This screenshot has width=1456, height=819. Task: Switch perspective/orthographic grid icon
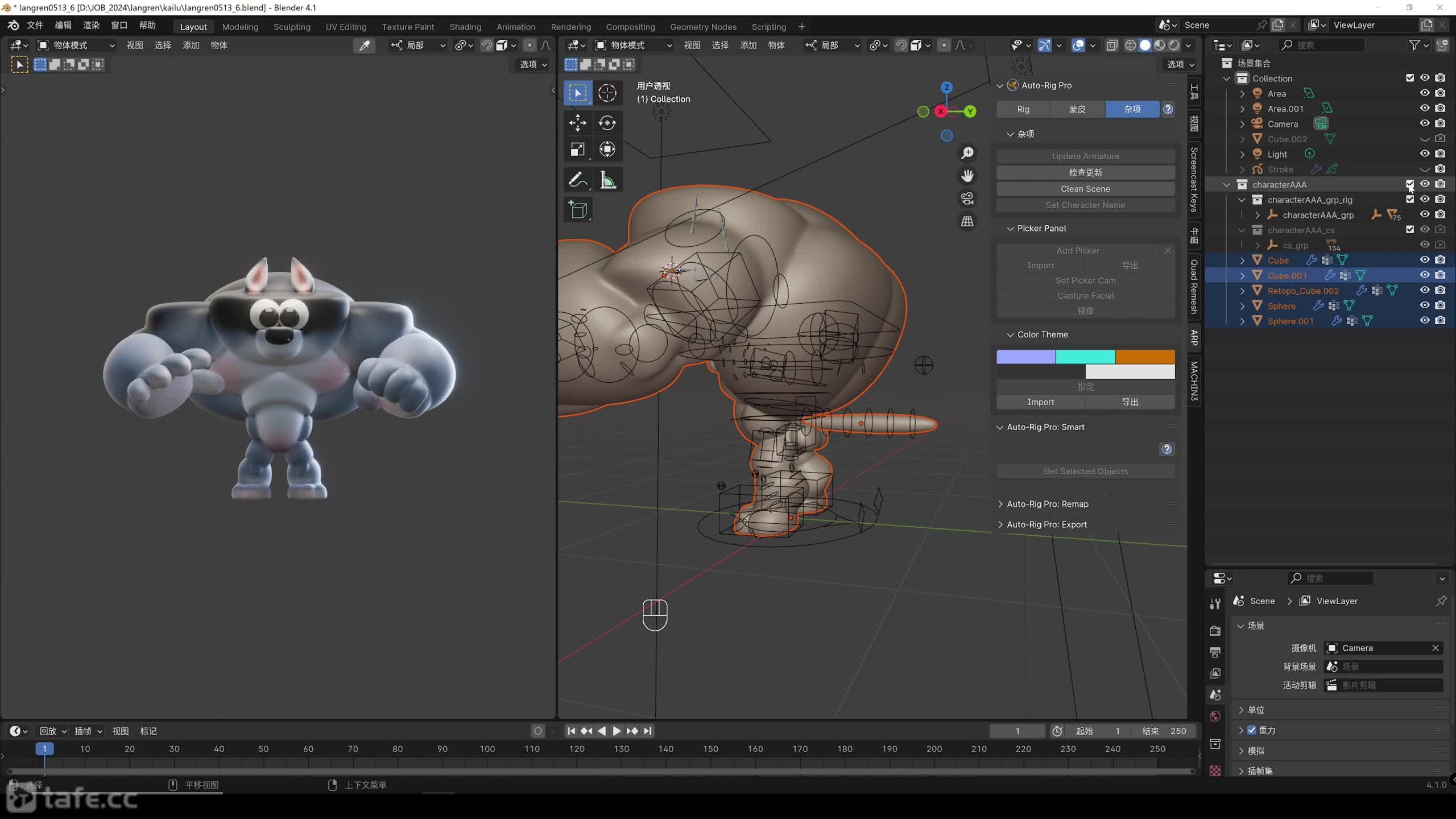coord(967,221)
